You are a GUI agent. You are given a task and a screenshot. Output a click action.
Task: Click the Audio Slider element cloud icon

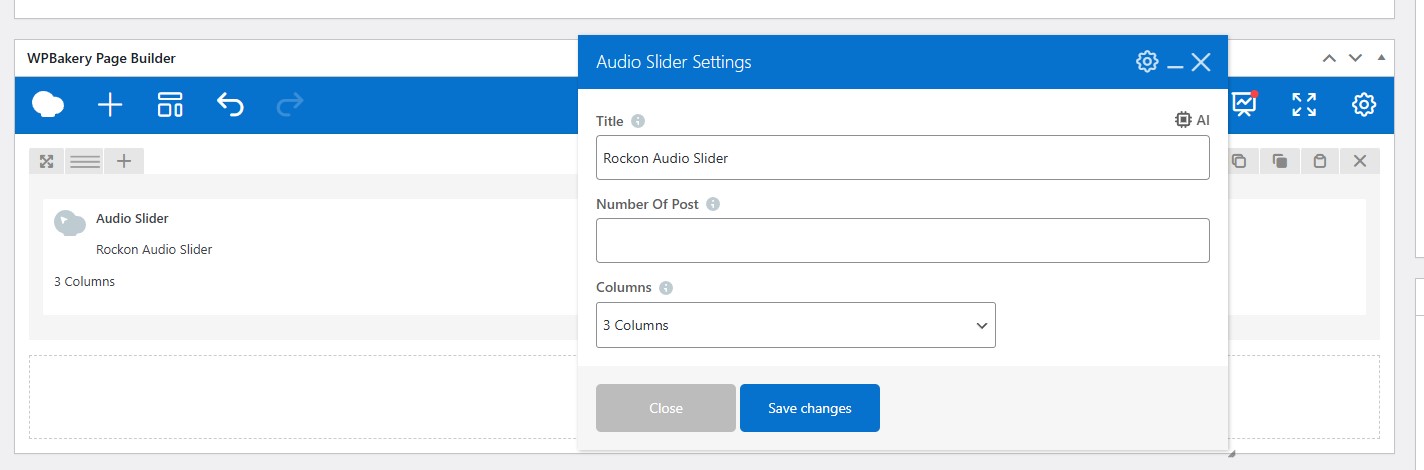coord(69,223)
